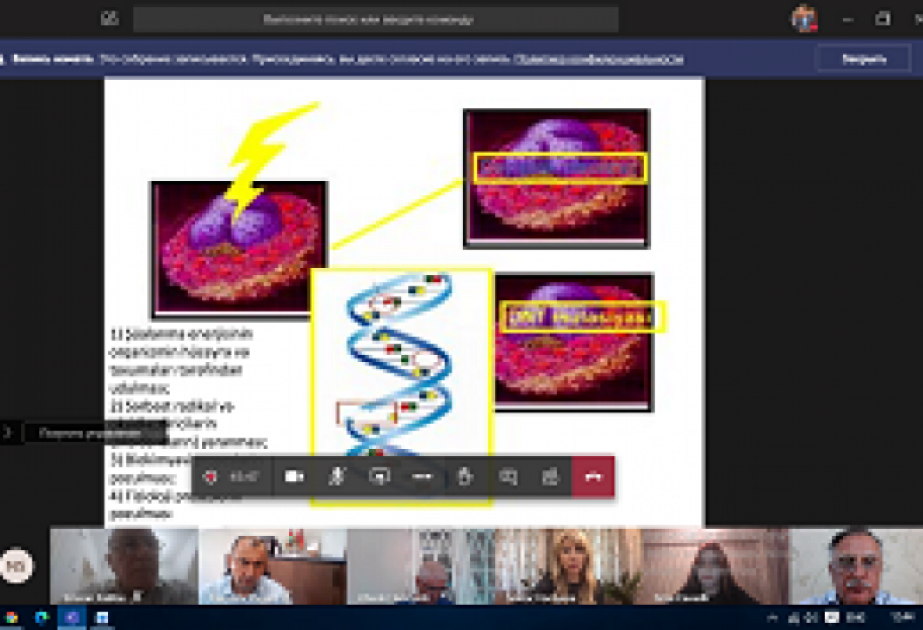Open the fourth pinned taskbar app
Viewport: 923px width, 630px height.
pyautogui.click(x=101, y=618)
